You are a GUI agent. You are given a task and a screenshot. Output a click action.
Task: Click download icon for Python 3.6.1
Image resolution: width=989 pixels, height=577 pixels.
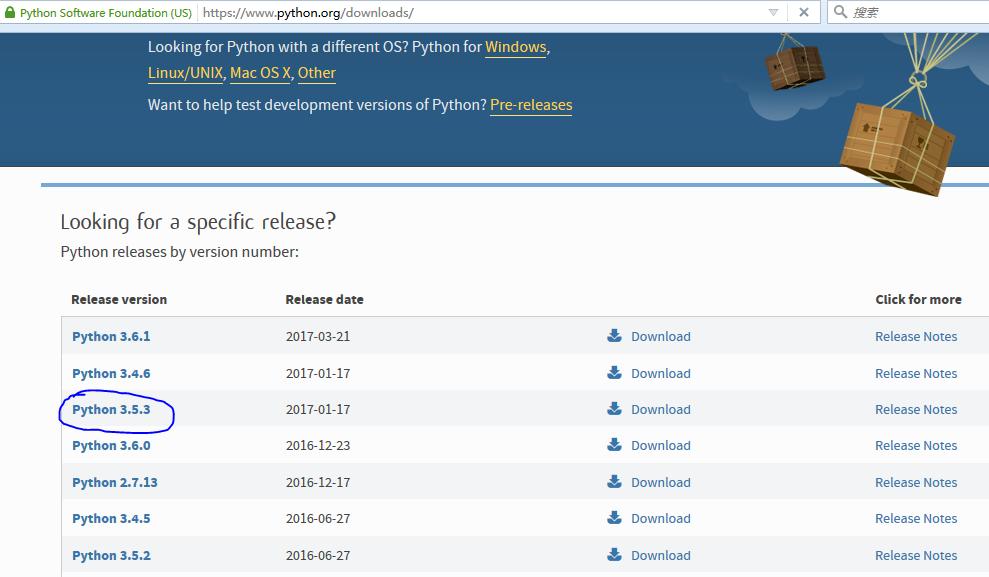(614, 335)
